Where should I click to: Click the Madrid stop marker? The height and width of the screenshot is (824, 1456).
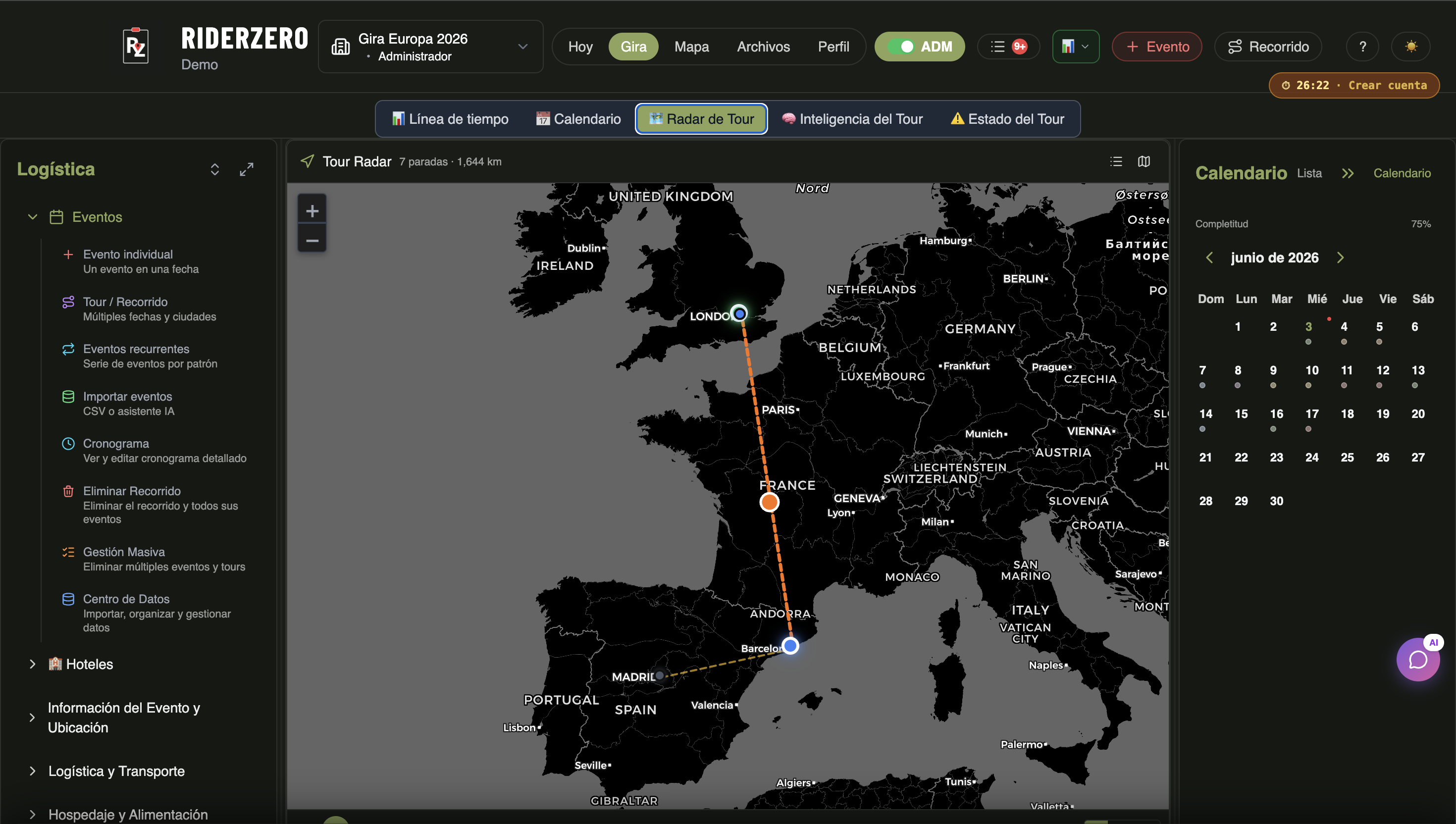659,675
